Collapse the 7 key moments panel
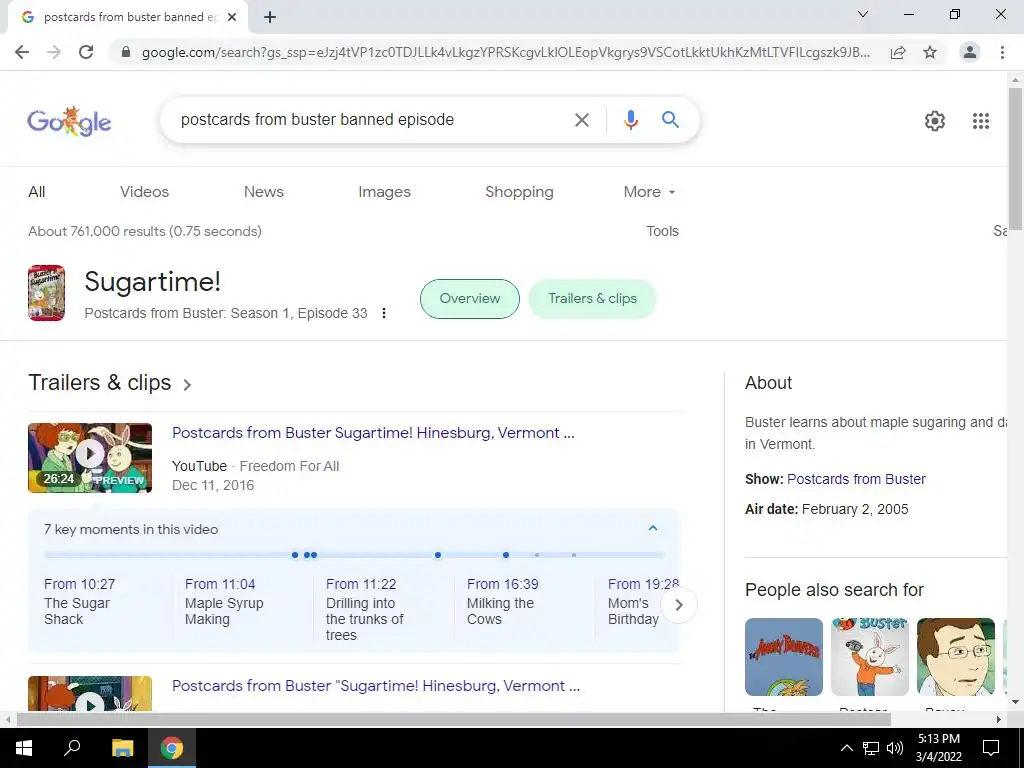 [652, 528]
